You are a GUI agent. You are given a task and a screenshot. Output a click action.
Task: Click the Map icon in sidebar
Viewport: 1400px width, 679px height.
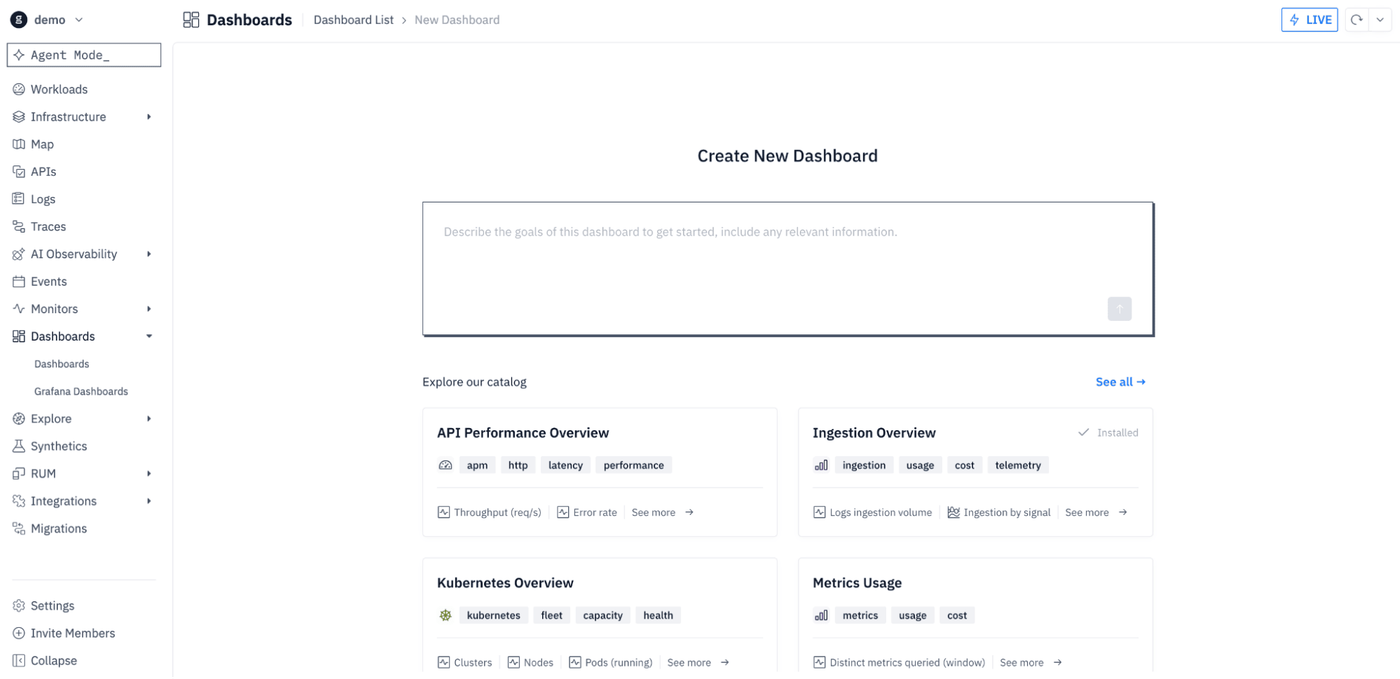point(18,144)
